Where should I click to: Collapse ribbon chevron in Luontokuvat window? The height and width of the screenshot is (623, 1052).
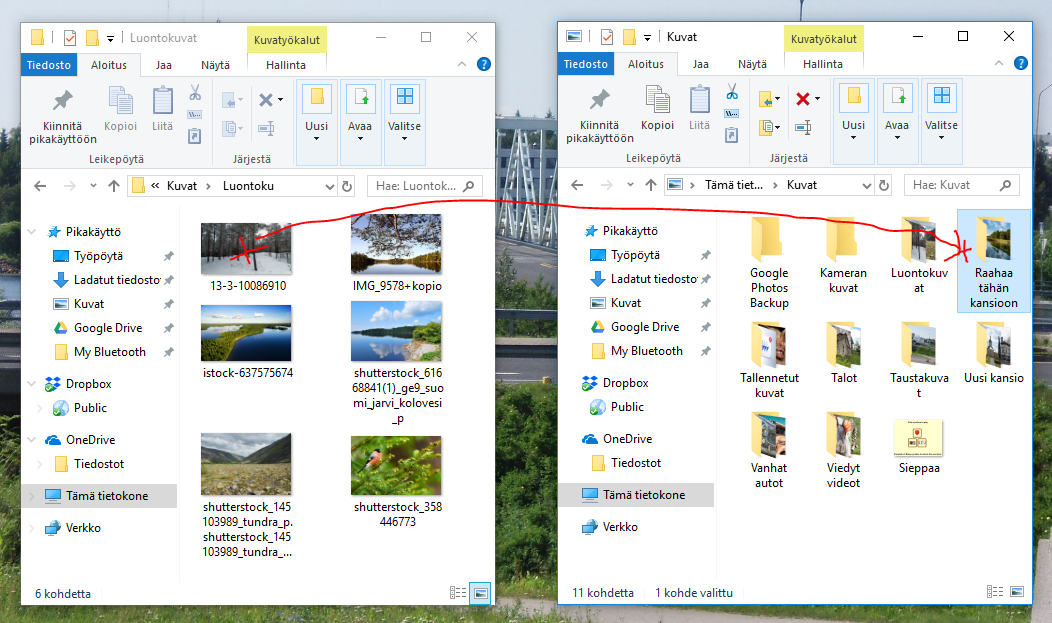(x=462, y=64)
